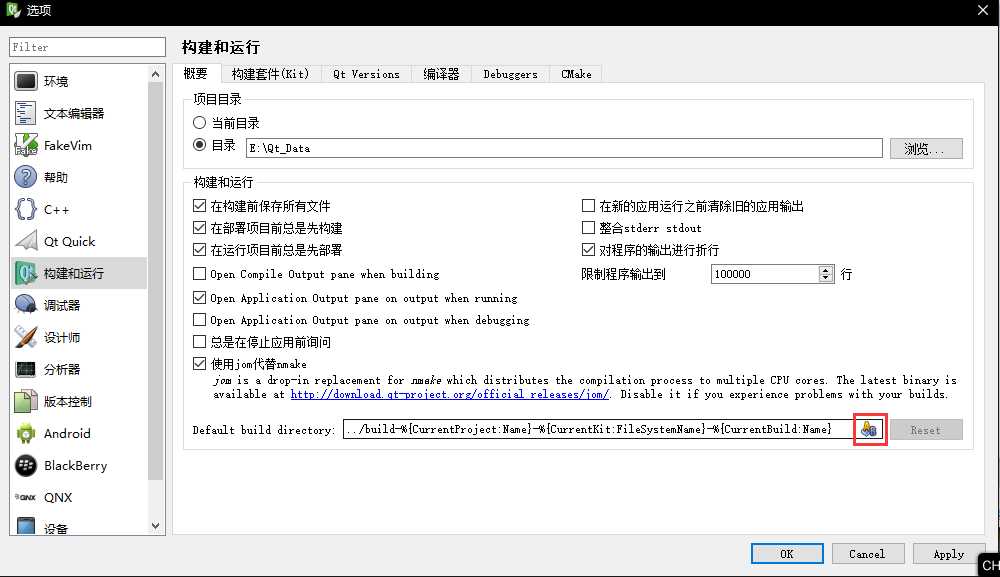The width and height of the screenshot is (1000, 577).
Task: Click the Cancel button
Action: pyautogui.click(x=867, y=553)
